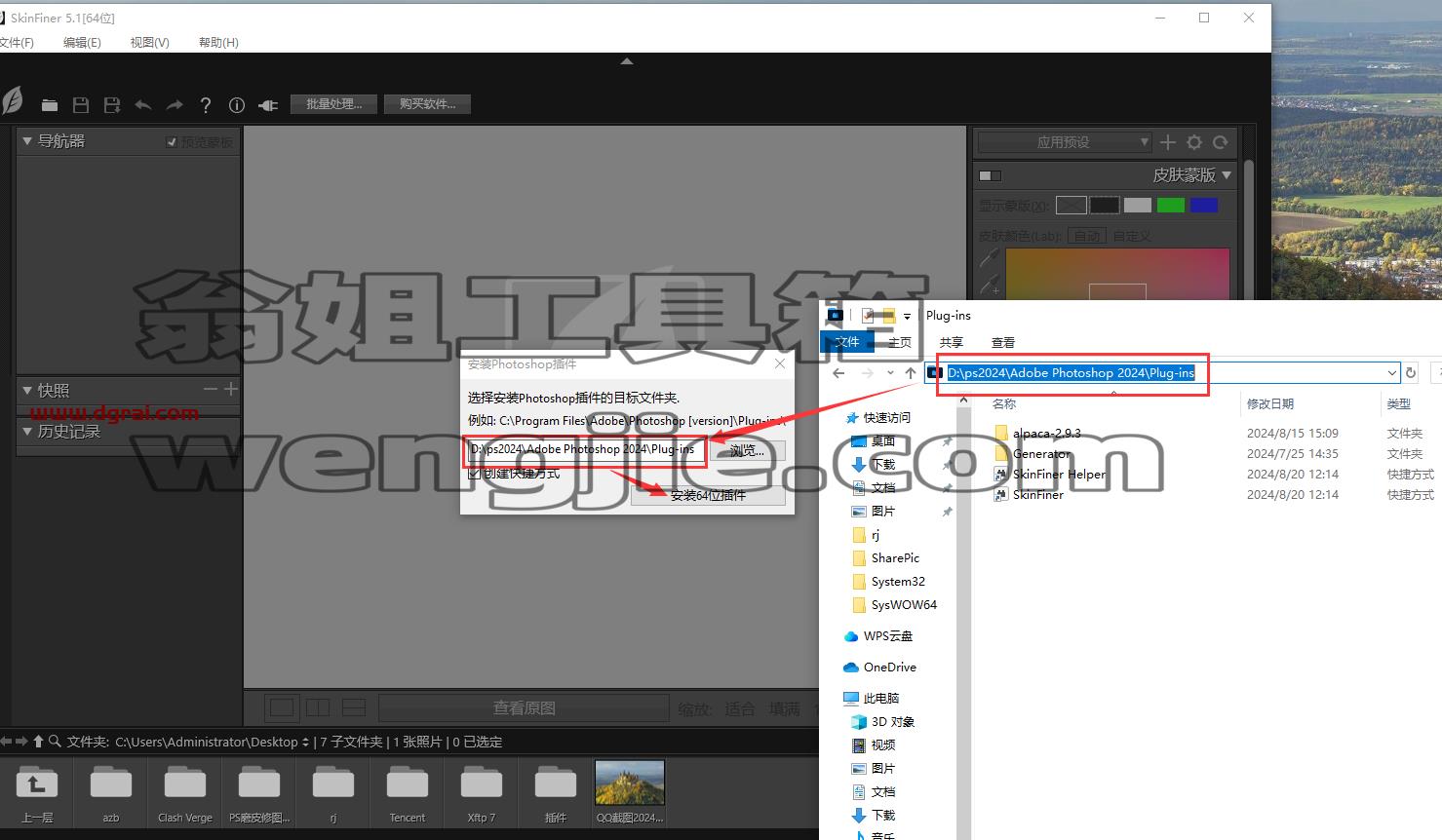
Task: Click the Redo arrow in SkinFiner toolbar
Action: (175, 105)
